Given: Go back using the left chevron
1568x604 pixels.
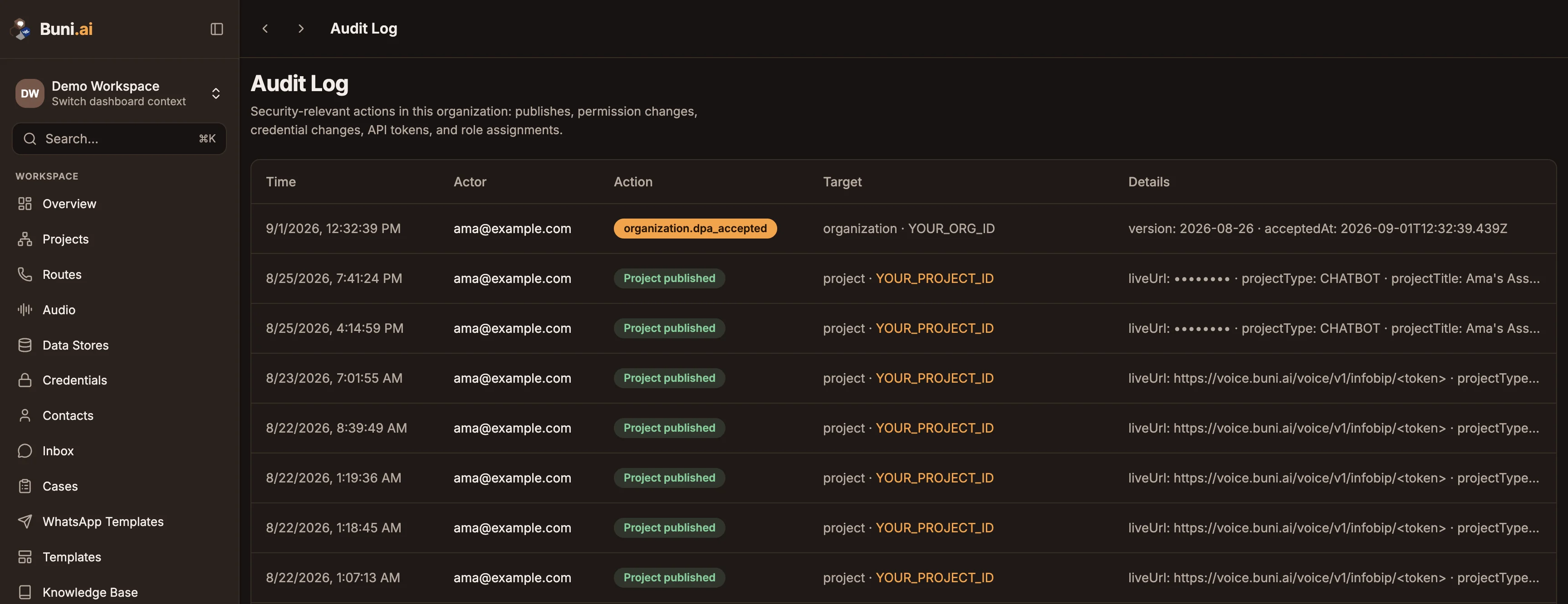Looking at the screenshot, I should point(265,29).
